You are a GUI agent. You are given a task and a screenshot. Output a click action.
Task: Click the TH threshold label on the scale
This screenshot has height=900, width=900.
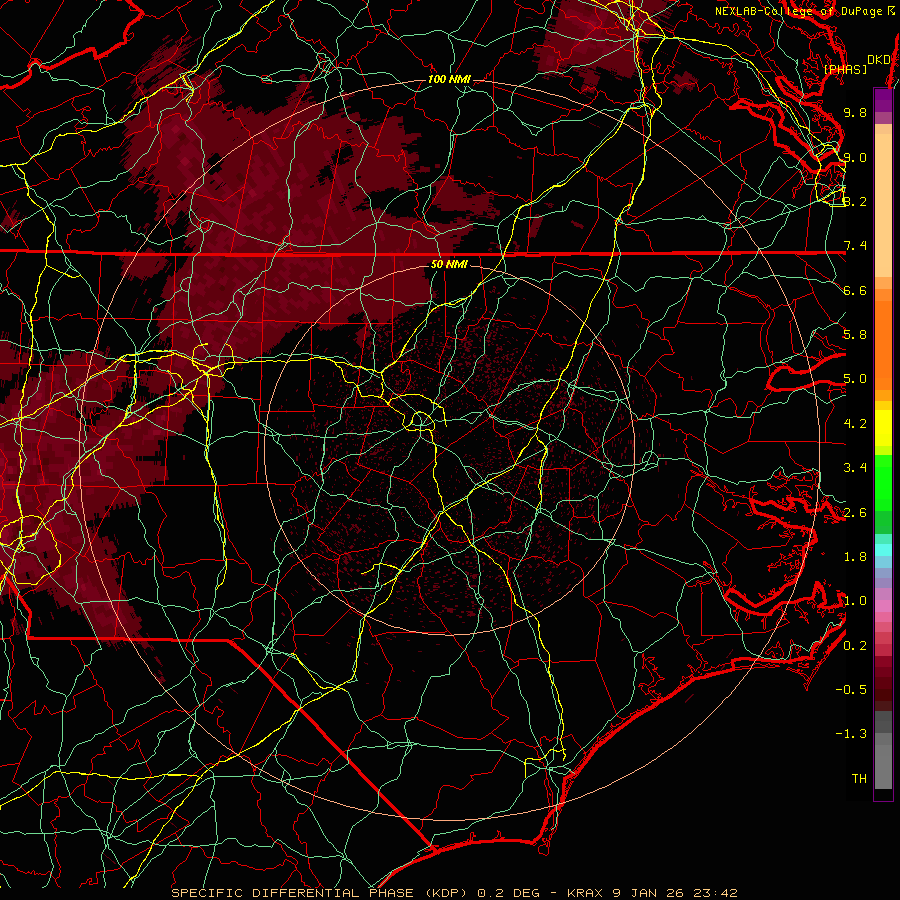(859, 778)
